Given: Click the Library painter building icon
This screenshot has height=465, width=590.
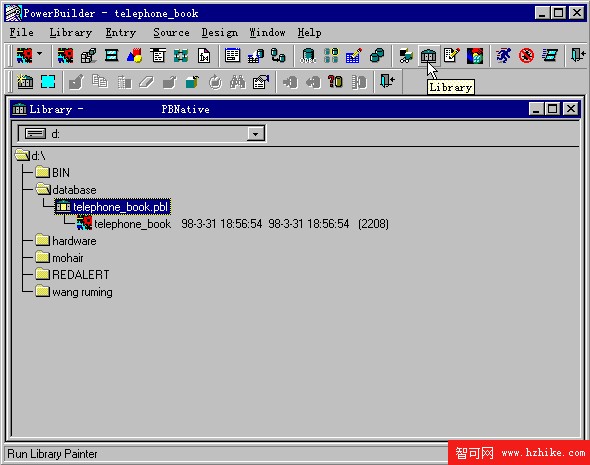Looking at the screenshot, I should pyautogui.click(x=428, y=56).
